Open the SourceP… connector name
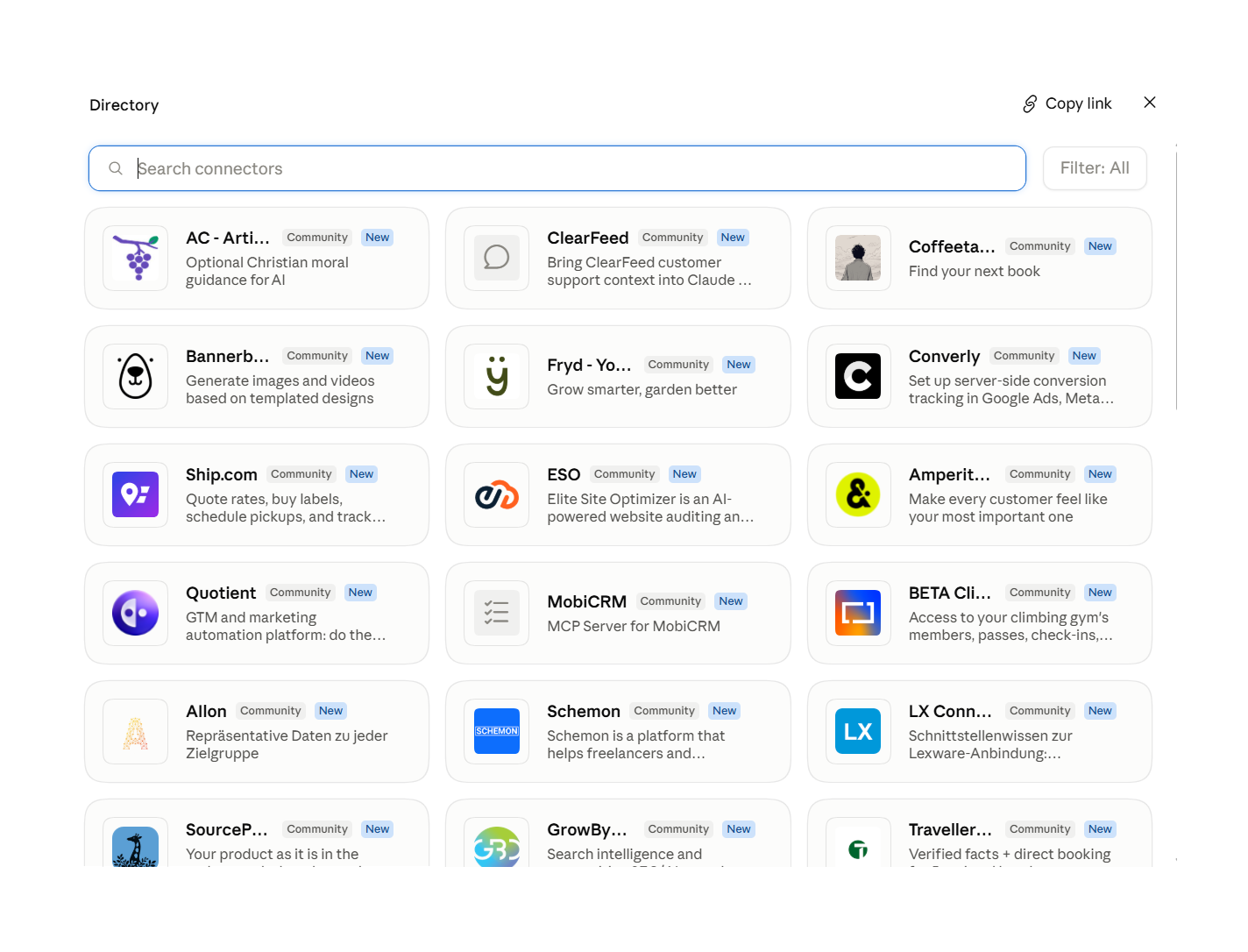Screen dimensions: 1248x952 click(227, 829)
